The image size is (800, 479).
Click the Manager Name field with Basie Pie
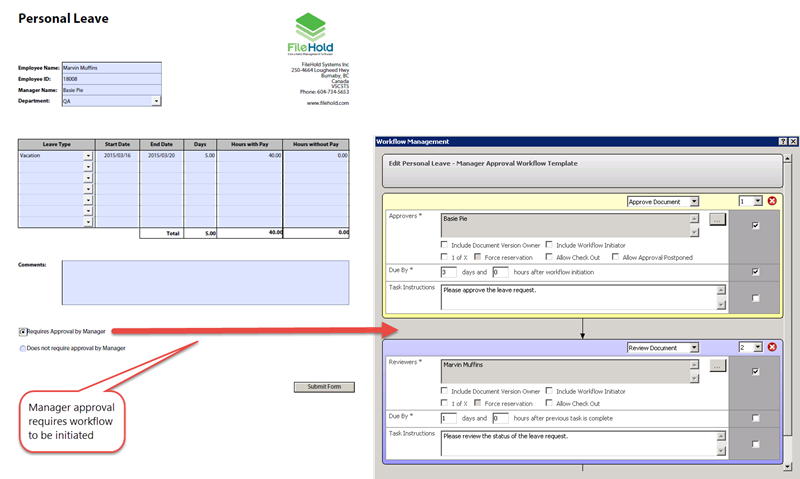click(112, 90)
